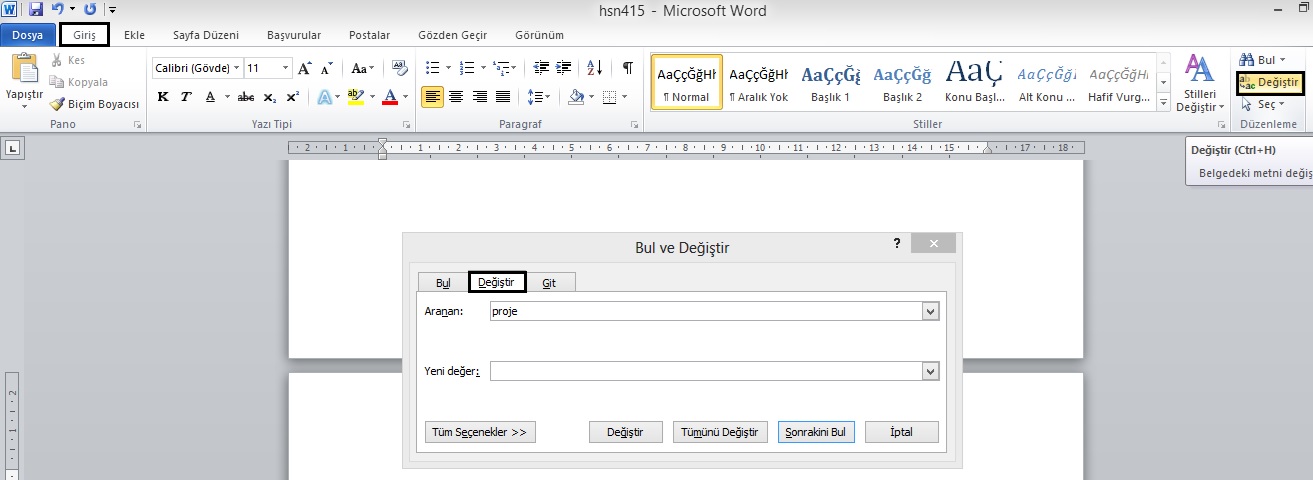Click the Save icon in quick access toolbar

(x=36, y=10)
